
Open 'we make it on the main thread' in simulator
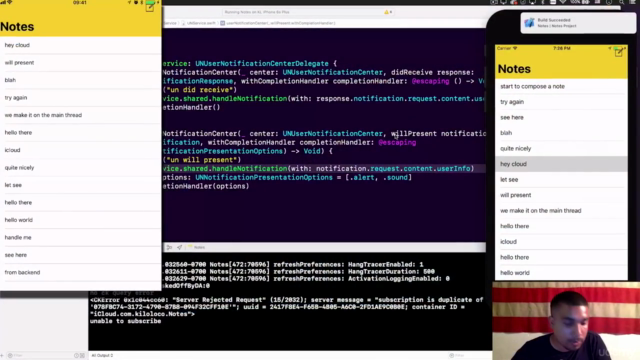561,210
